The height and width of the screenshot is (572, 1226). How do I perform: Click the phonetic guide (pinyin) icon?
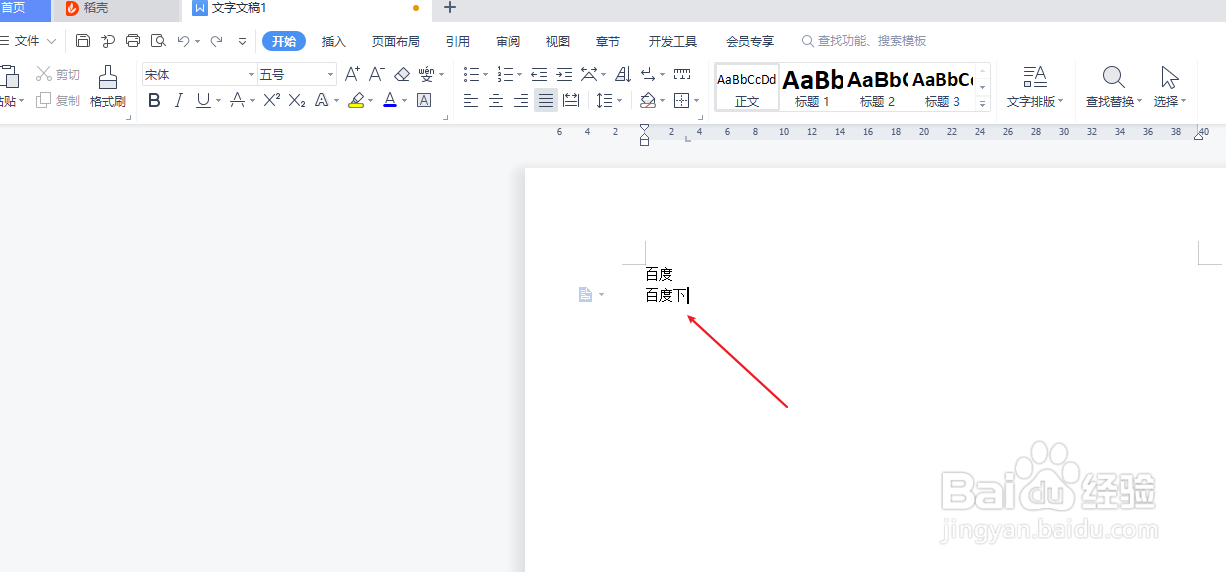click(427, 74)
